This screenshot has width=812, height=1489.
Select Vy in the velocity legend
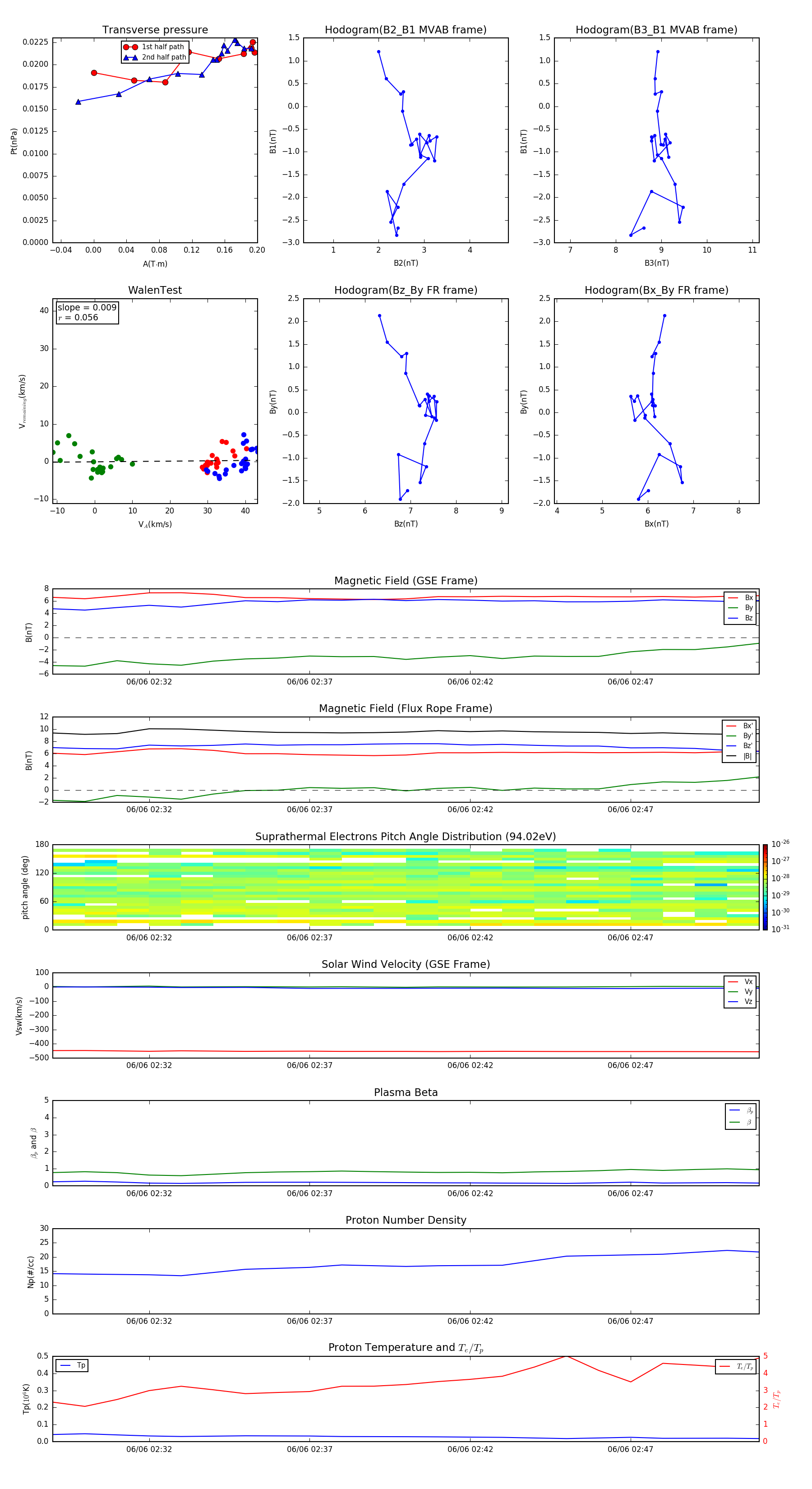(740, 991)
